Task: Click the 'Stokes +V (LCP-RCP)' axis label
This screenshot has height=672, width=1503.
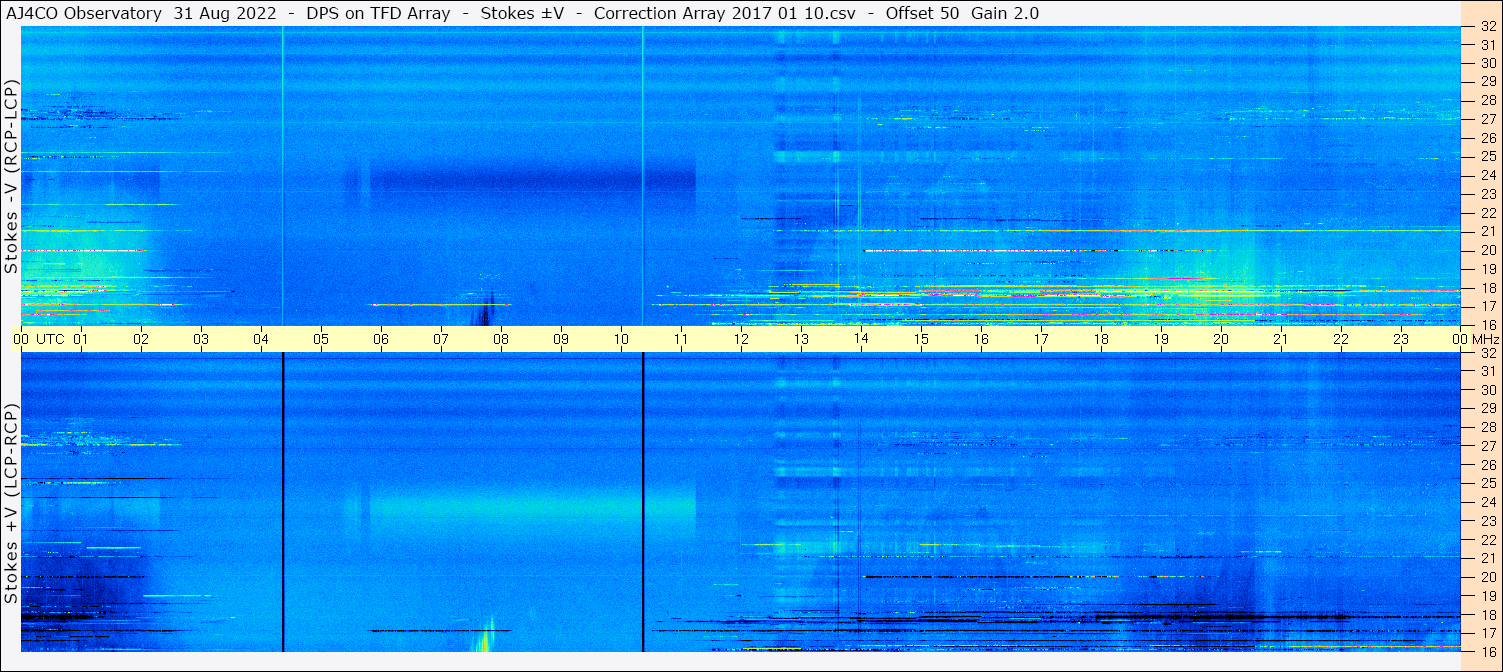Action: (x=12, y=504)
